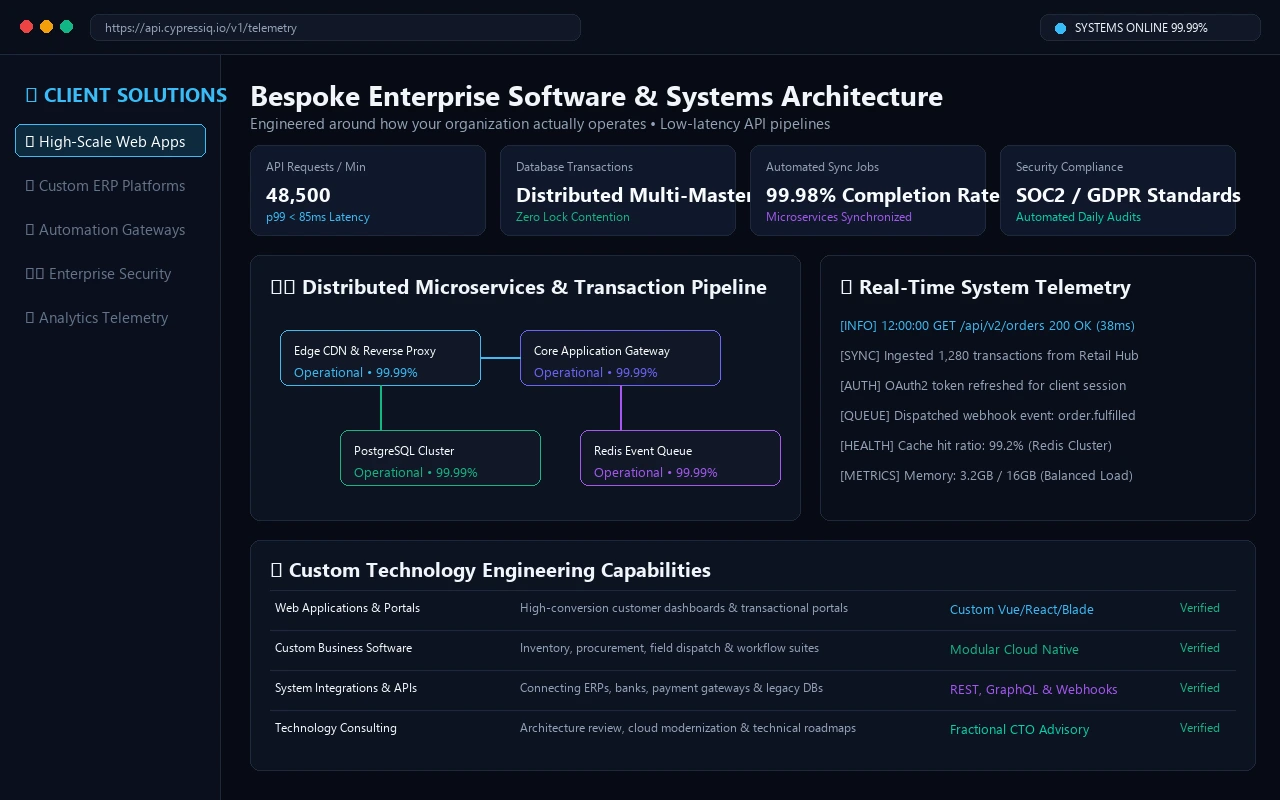1280x800 pixels.
Task: Open the API Requests / Min card
Action: point(368,190)
